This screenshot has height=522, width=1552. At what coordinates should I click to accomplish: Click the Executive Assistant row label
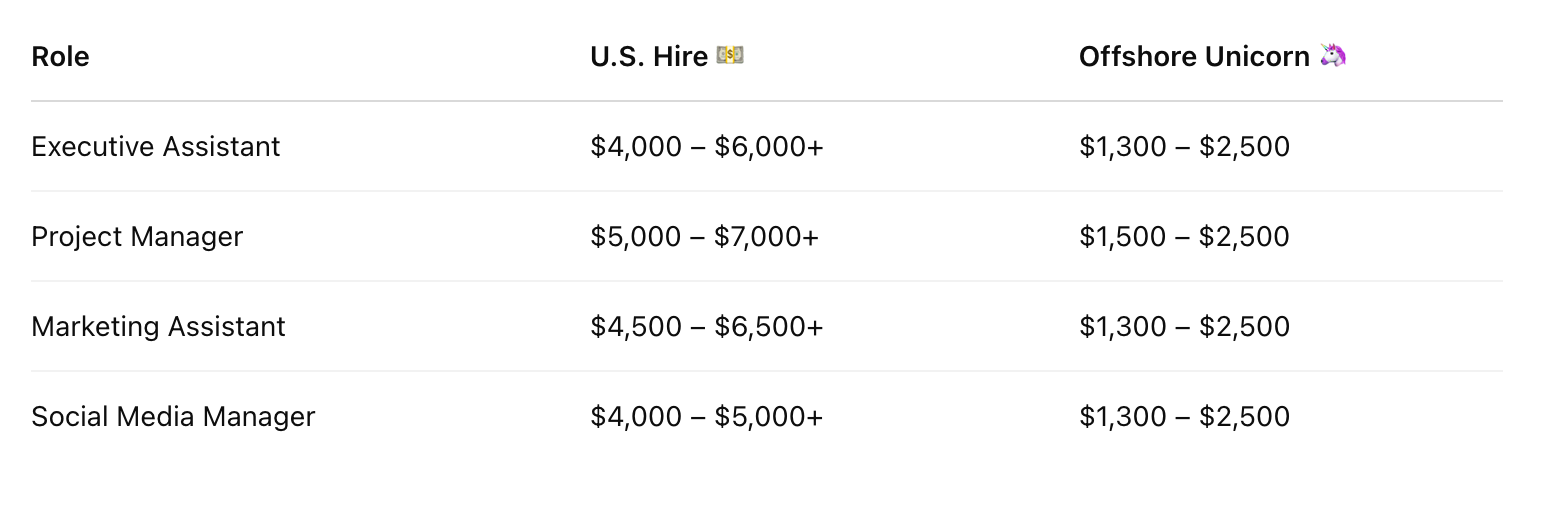[156, 147]
